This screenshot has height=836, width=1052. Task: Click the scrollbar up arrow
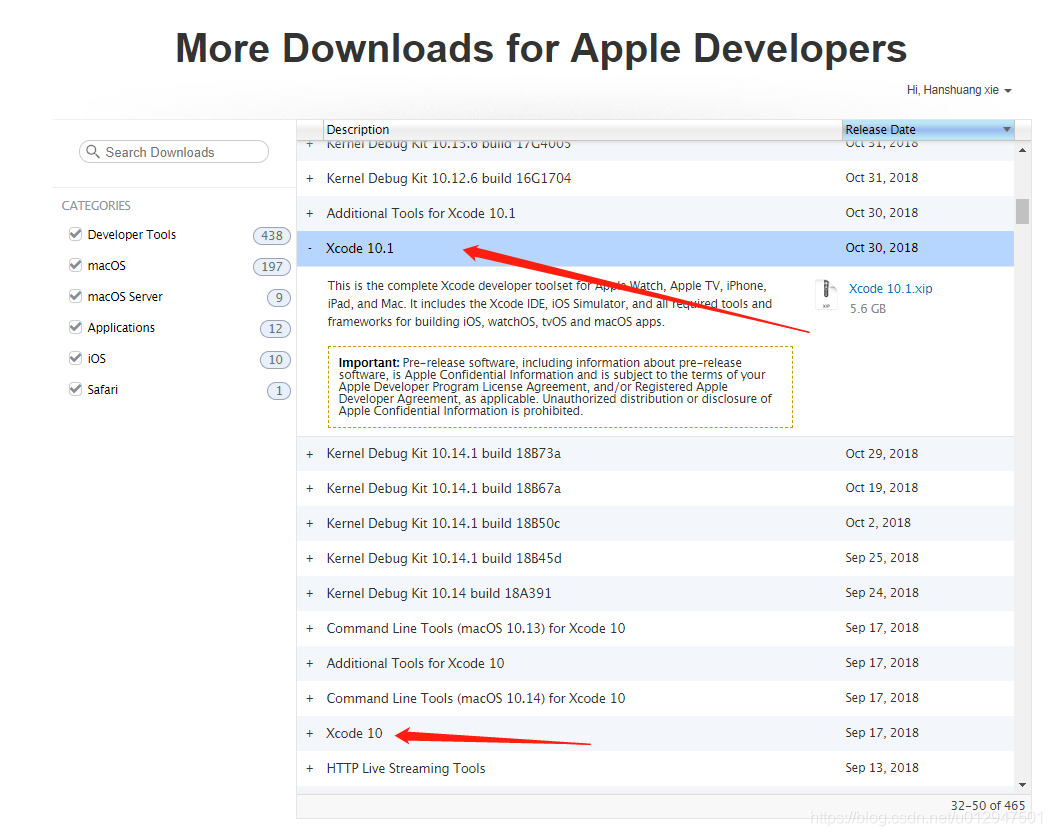(x=1022, y=150)
